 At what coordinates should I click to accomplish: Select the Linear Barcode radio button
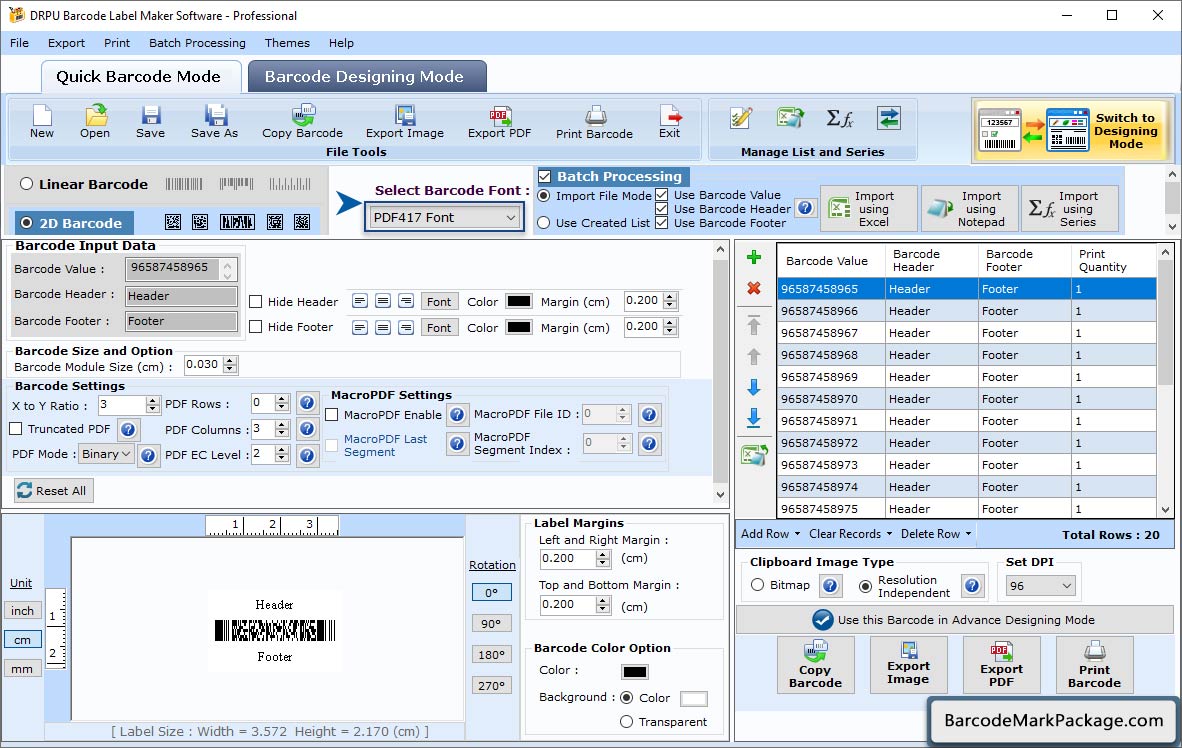point(26,184)
